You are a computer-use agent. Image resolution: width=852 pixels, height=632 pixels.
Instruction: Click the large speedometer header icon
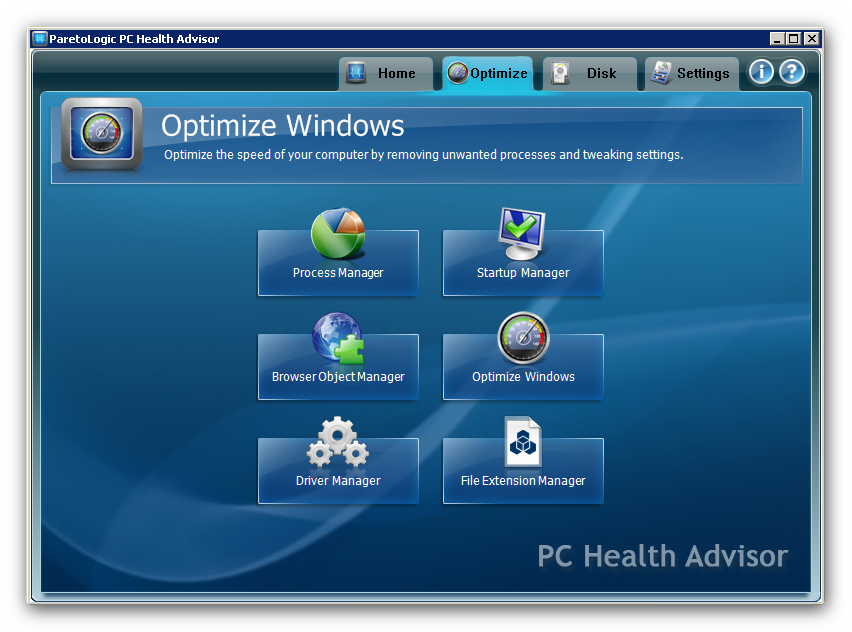click(x=102, y=133)
